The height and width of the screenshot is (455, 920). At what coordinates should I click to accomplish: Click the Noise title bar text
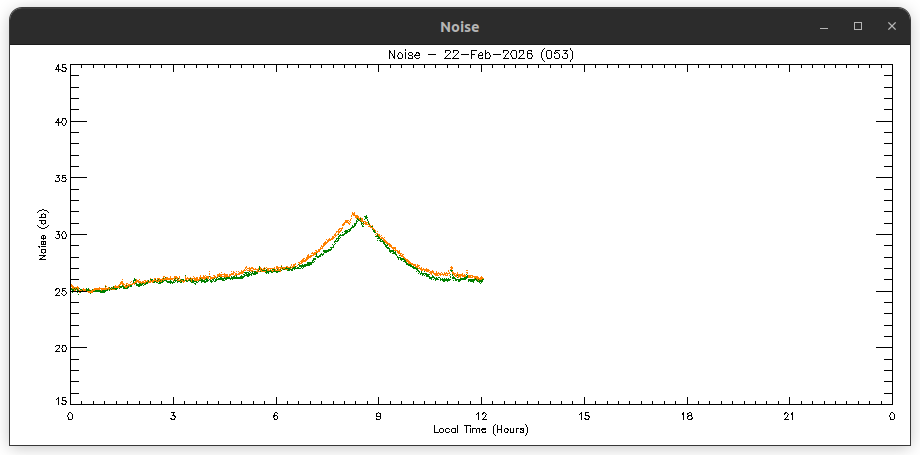point(459,27)
